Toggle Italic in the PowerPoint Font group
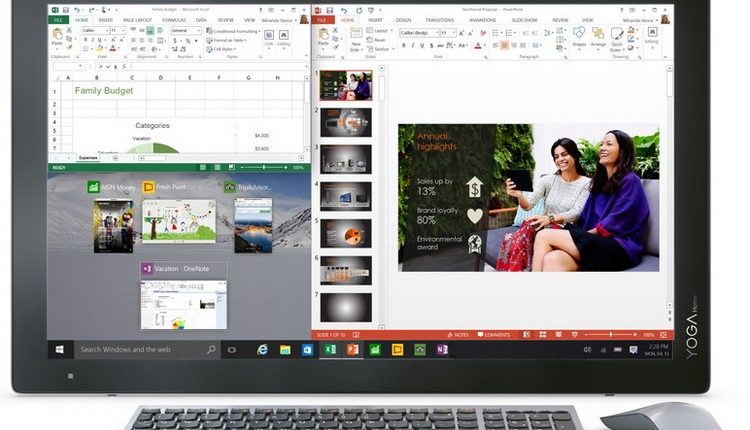750x430 pixels. tap(414, 45)
